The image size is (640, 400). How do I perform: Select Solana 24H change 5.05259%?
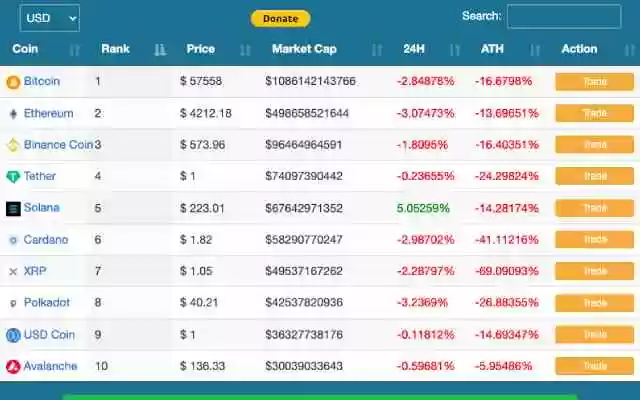click(x=423, y=208)
